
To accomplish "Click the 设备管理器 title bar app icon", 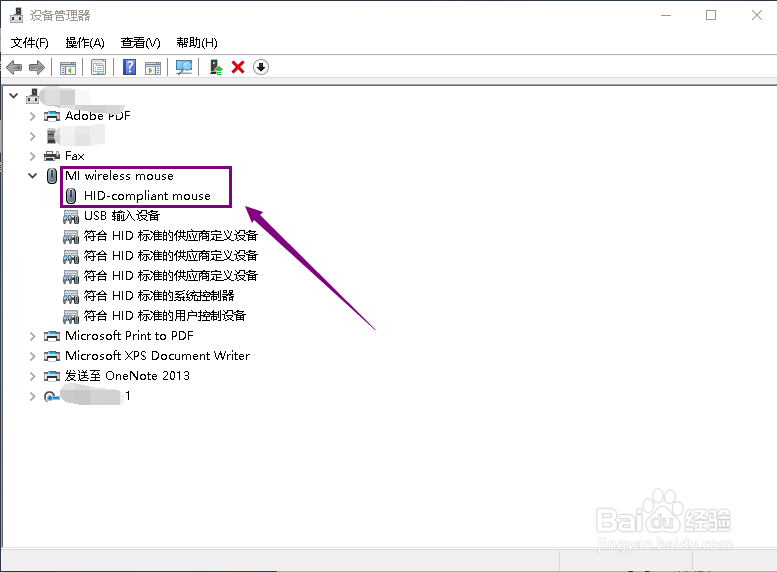I will [x=16, y=15].
